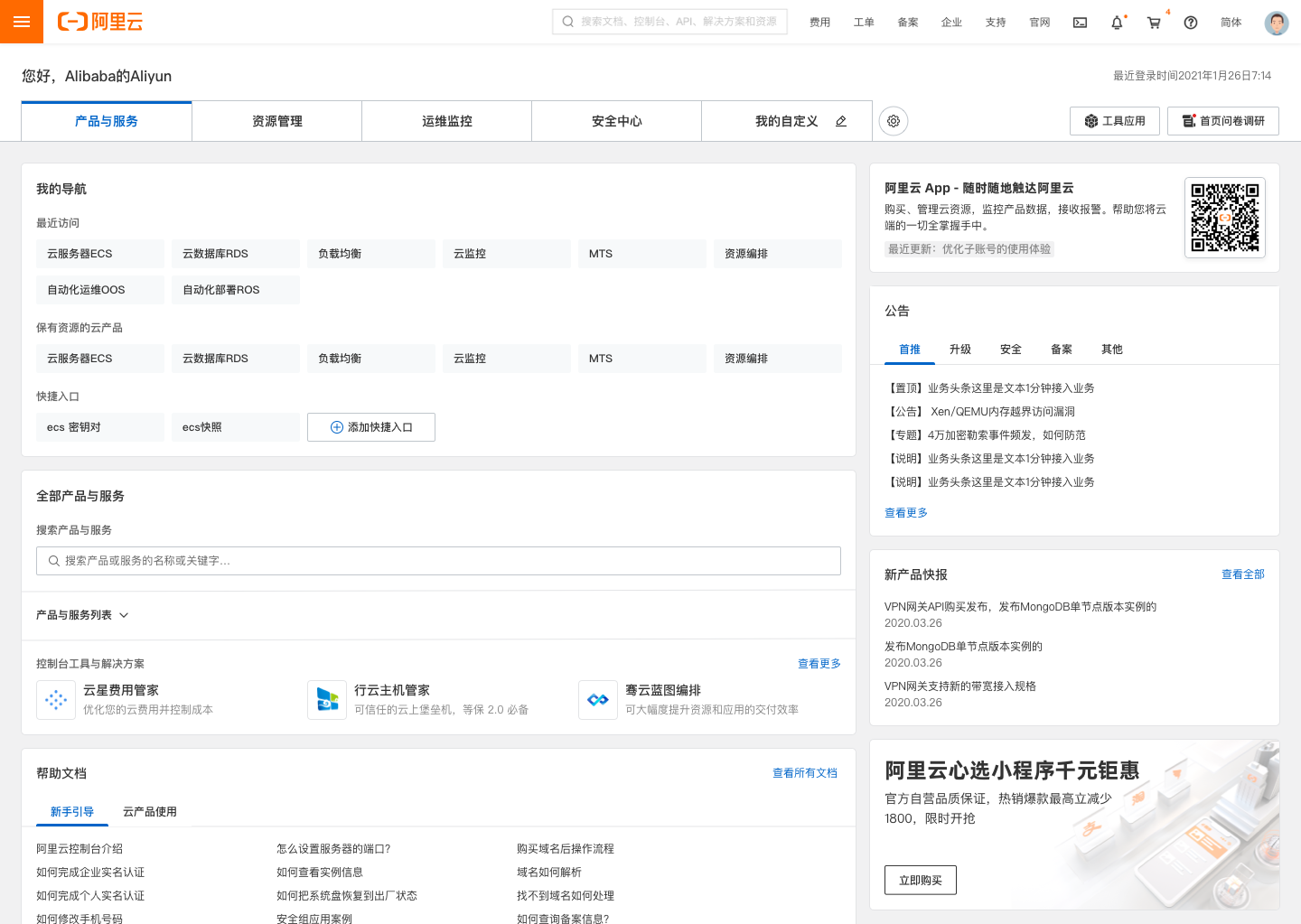This screenshot has height=924, width=1301.
Task: Switch announcements to 安全 tab
Action: (1011, 350)
